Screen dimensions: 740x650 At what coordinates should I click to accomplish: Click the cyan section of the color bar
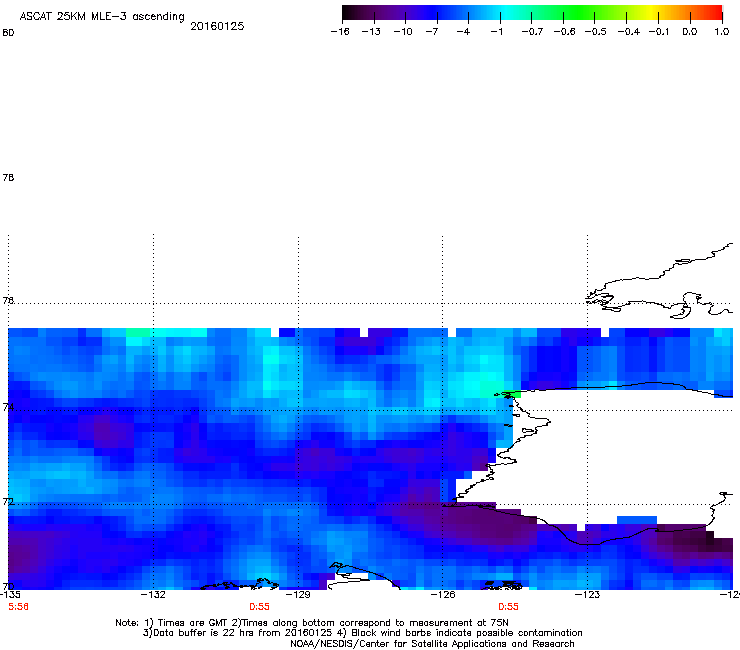pos(505,13)
